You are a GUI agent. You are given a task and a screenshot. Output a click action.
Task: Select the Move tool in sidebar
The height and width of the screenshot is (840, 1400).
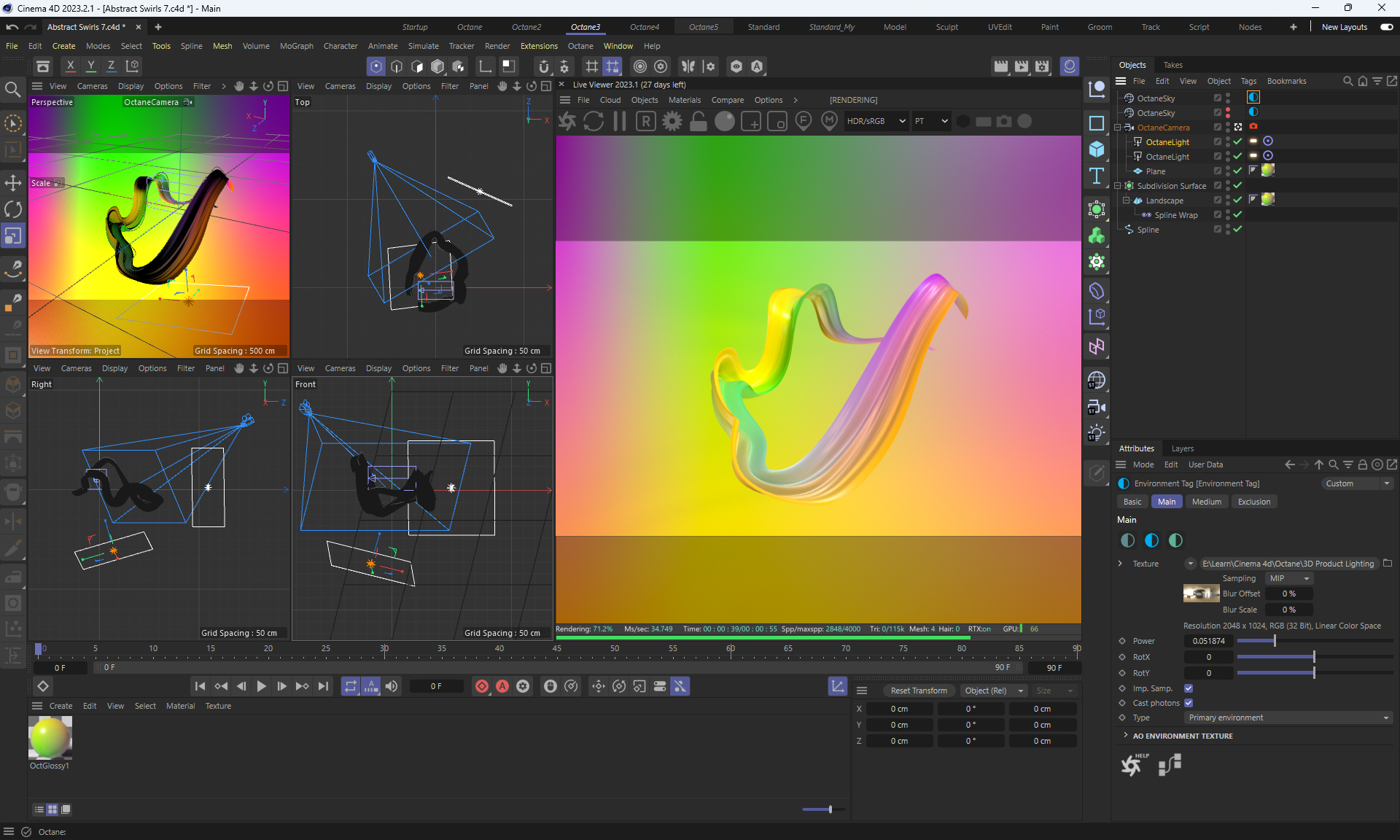(13, 182)
